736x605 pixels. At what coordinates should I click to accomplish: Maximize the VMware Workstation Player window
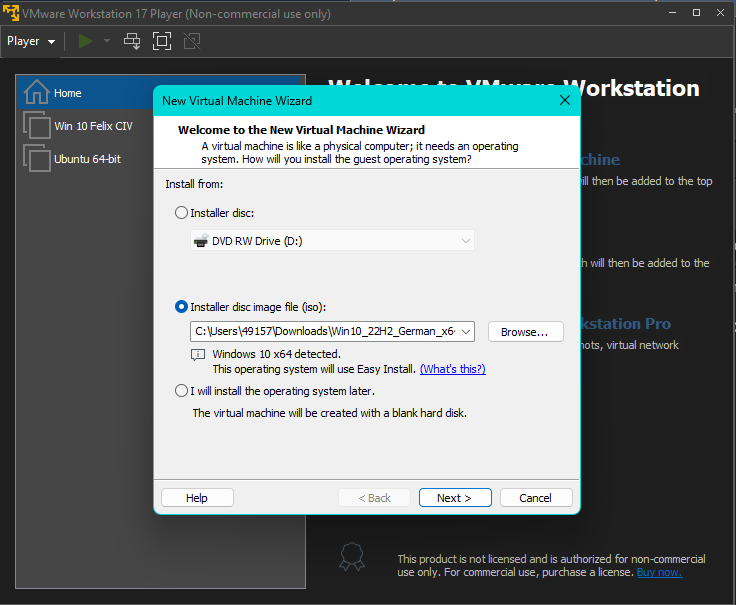click(x=697, y=13)
